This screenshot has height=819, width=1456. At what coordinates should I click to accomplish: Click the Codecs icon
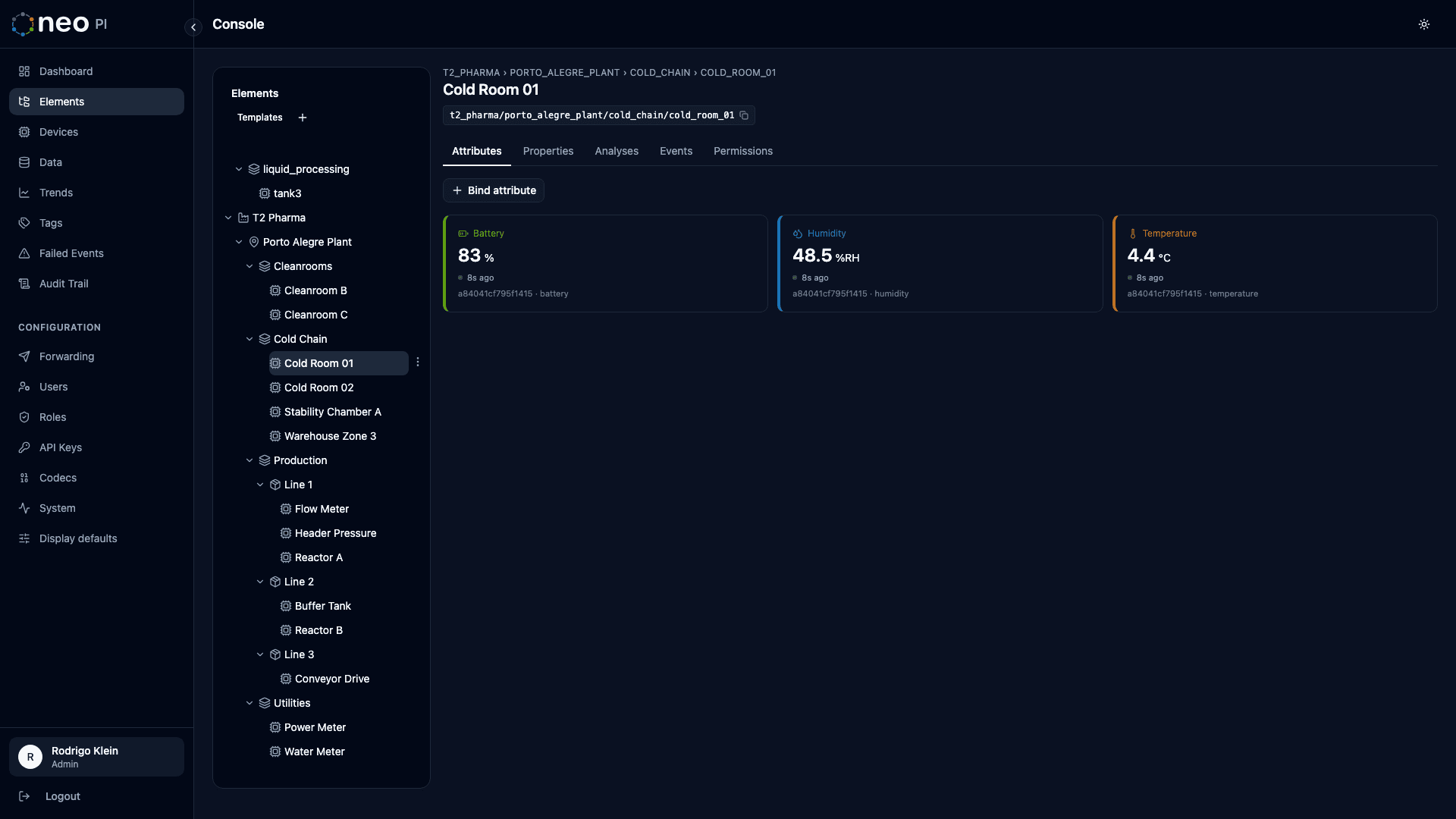(x=24, y=478)
